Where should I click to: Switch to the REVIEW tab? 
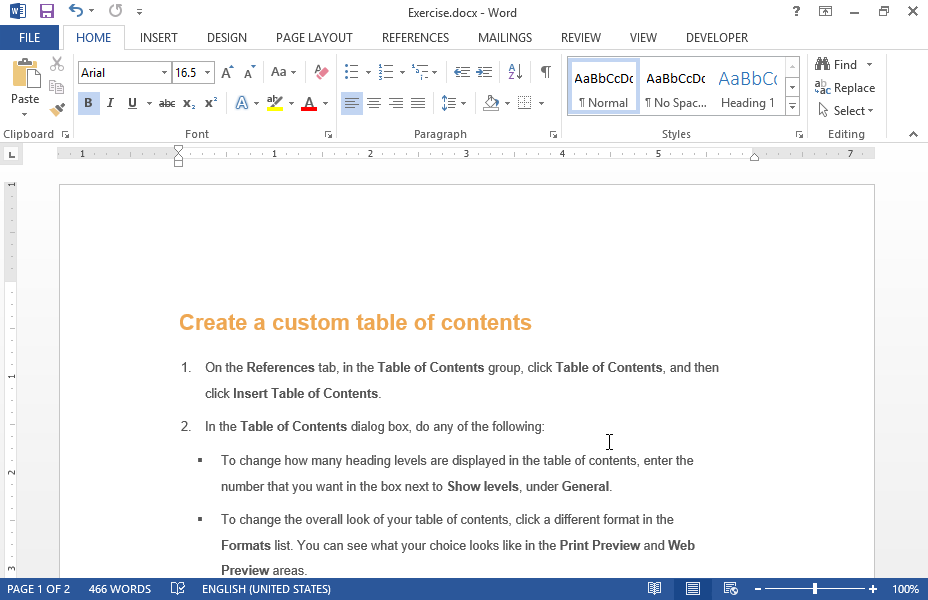(581, 37)
